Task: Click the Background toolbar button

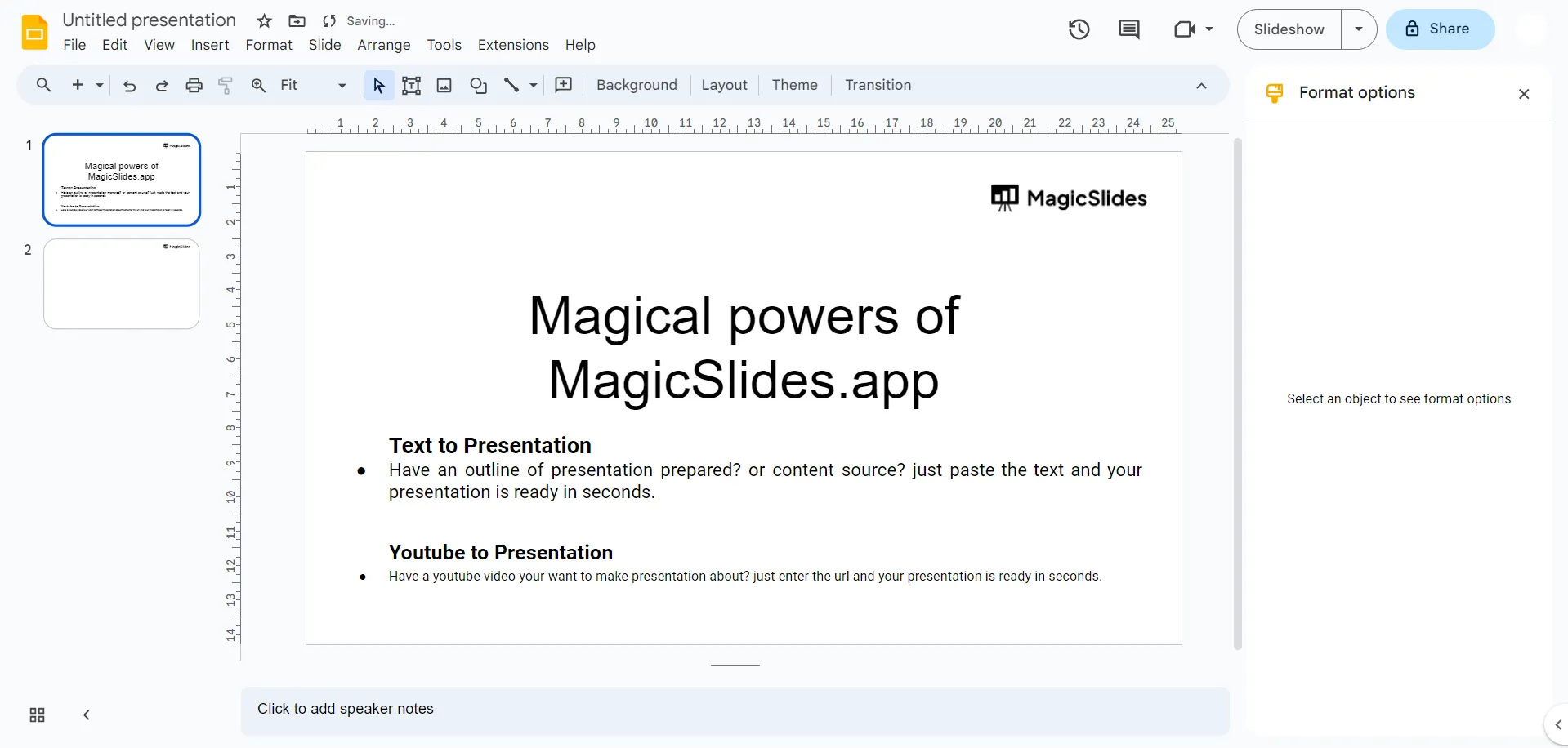Action: point(637,85)
